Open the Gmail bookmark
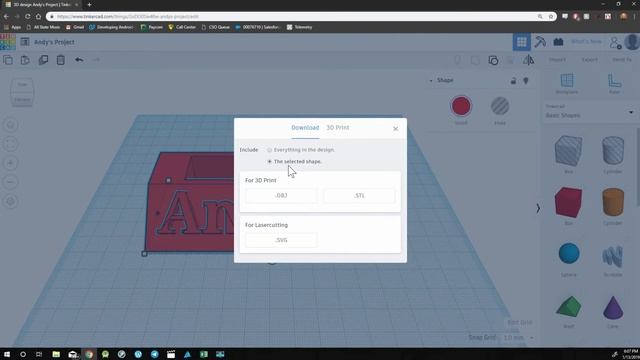This screenshot has height=360, width=640. point(75,27)
